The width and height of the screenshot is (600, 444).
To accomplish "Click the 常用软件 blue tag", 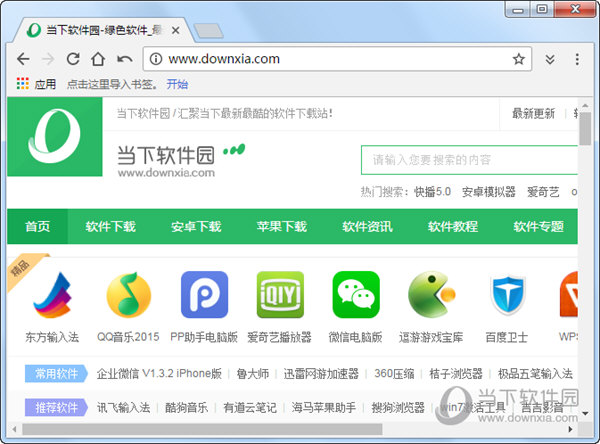I will pyautogui.click(x=56, y=374).
